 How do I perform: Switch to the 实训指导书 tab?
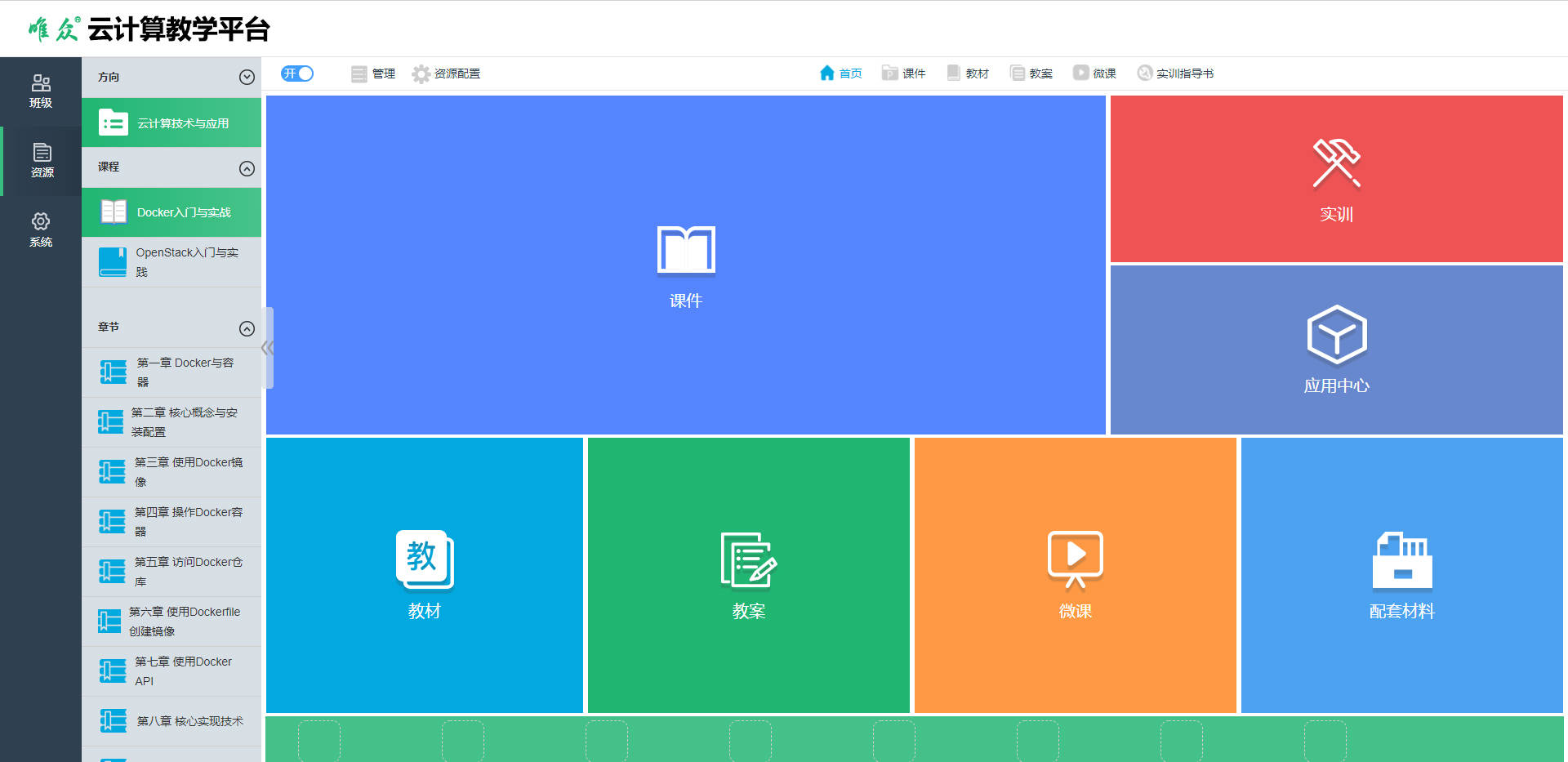click(1175, 74)
